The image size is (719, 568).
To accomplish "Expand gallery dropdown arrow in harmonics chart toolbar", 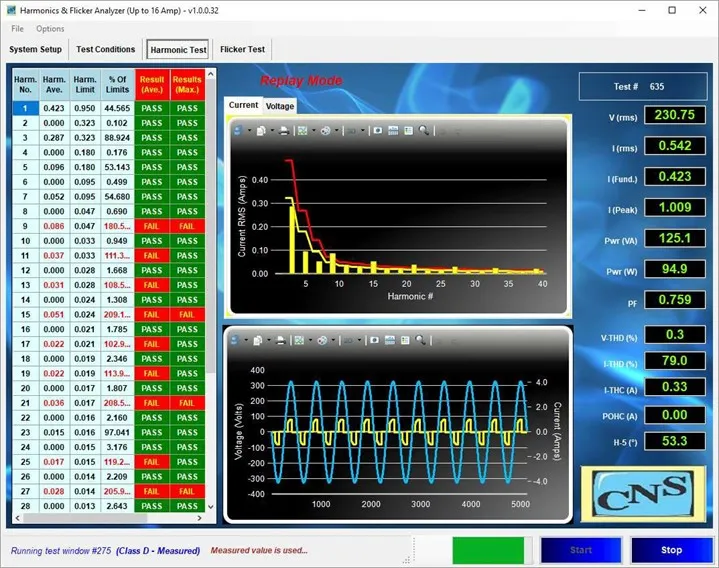I will (x=313, y=130).
